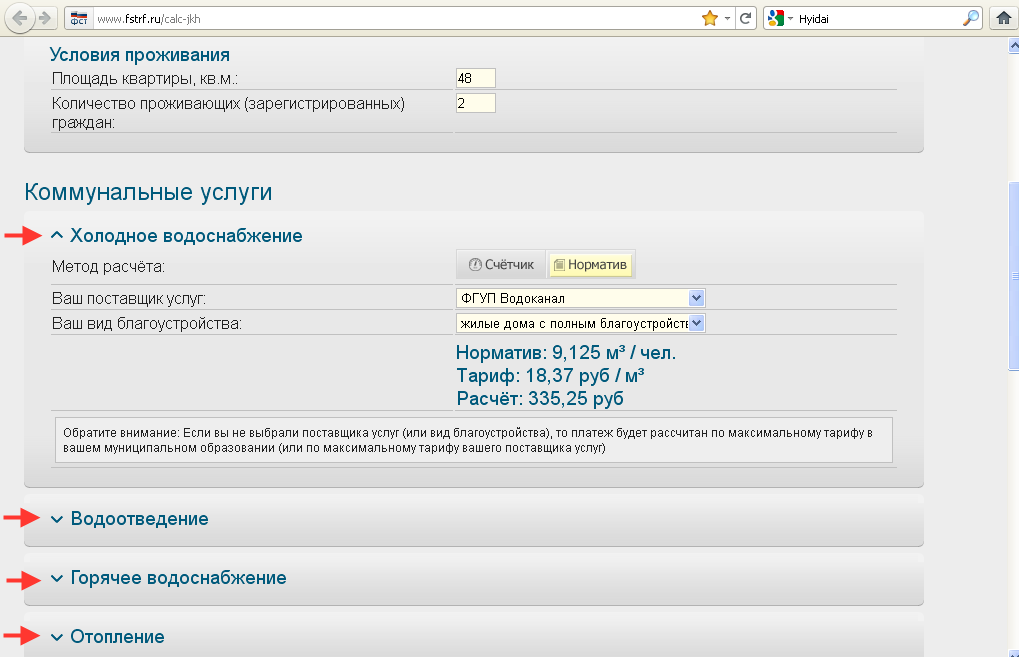This screenshot has width=1019, height=657.
Task: Click the Площадь квартиры, кв.м. label
Action: 145,79
